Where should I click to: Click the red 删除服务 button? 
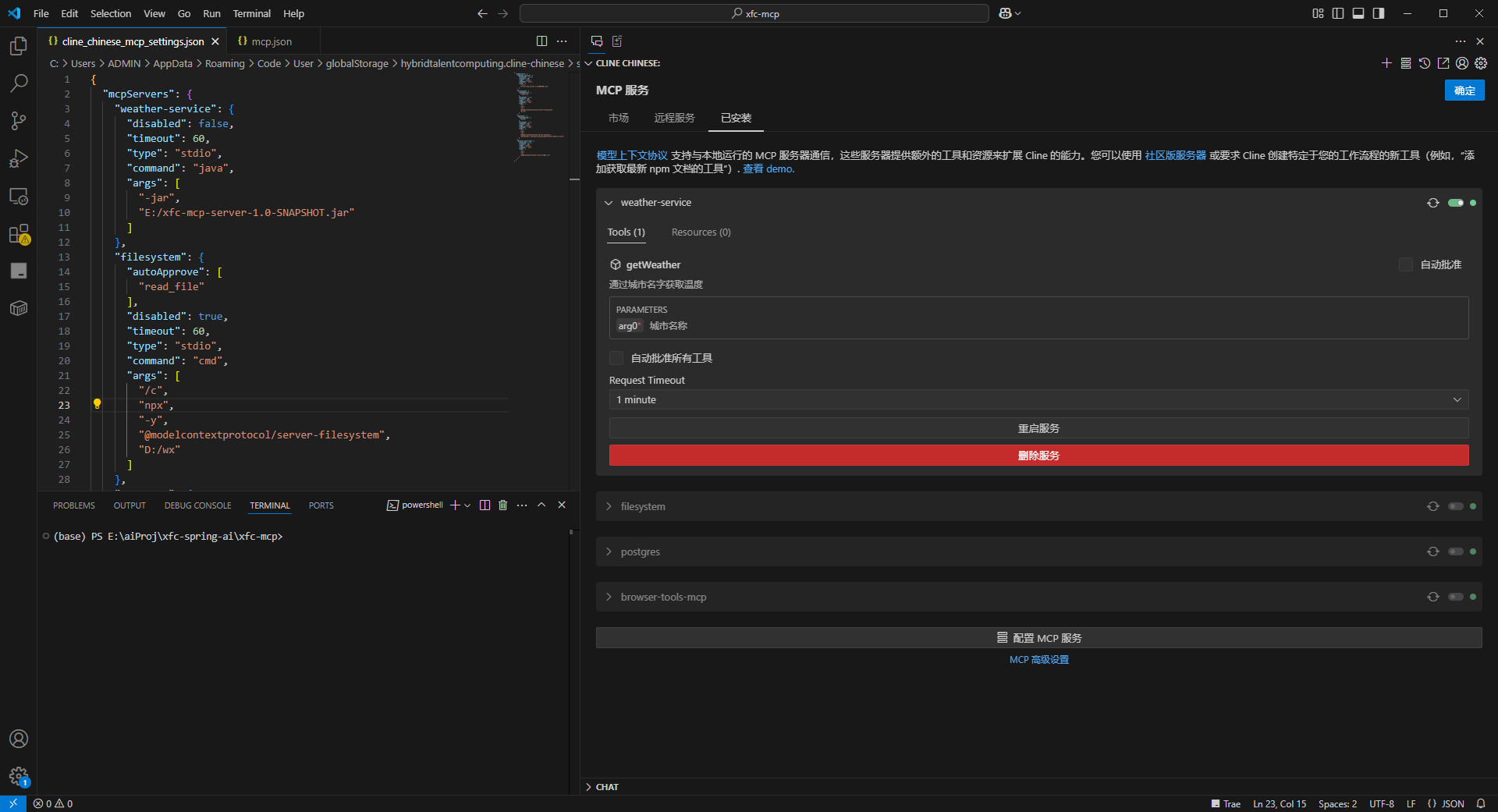point(1038,456)
